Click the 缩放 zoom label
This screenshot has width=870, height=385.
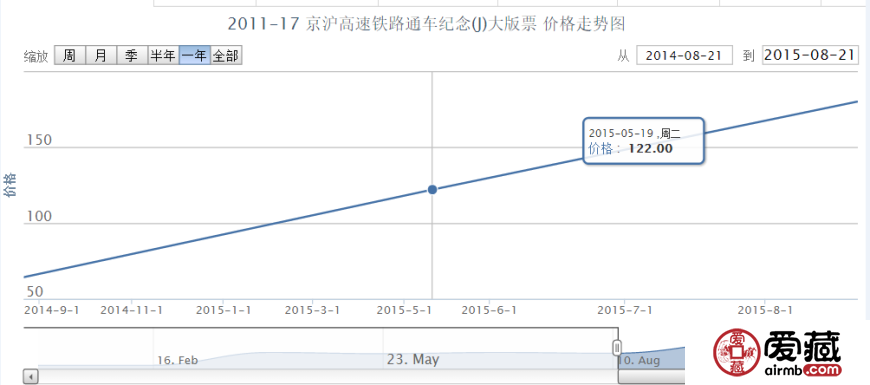(x=36, y=57)
